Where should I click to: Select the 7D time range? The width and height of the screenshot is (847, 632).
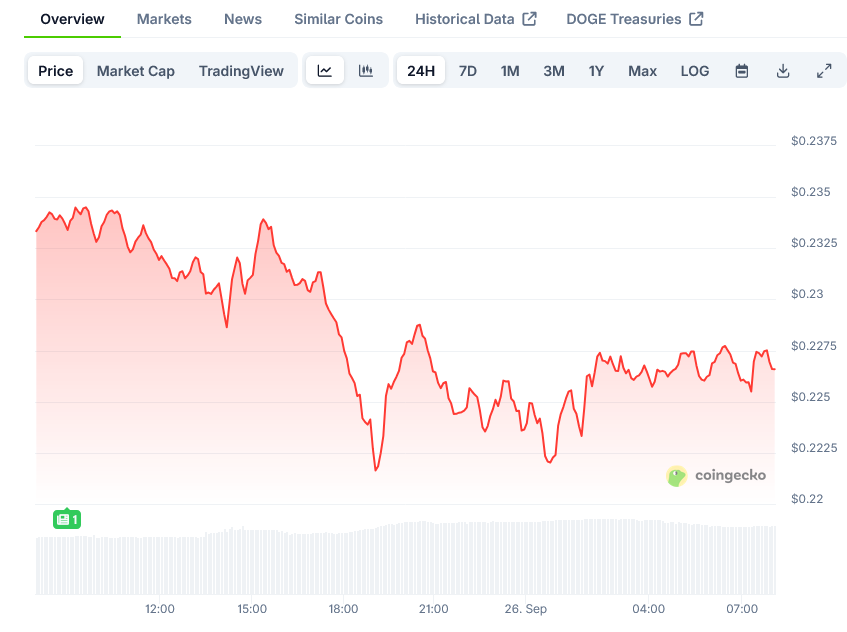468,71
